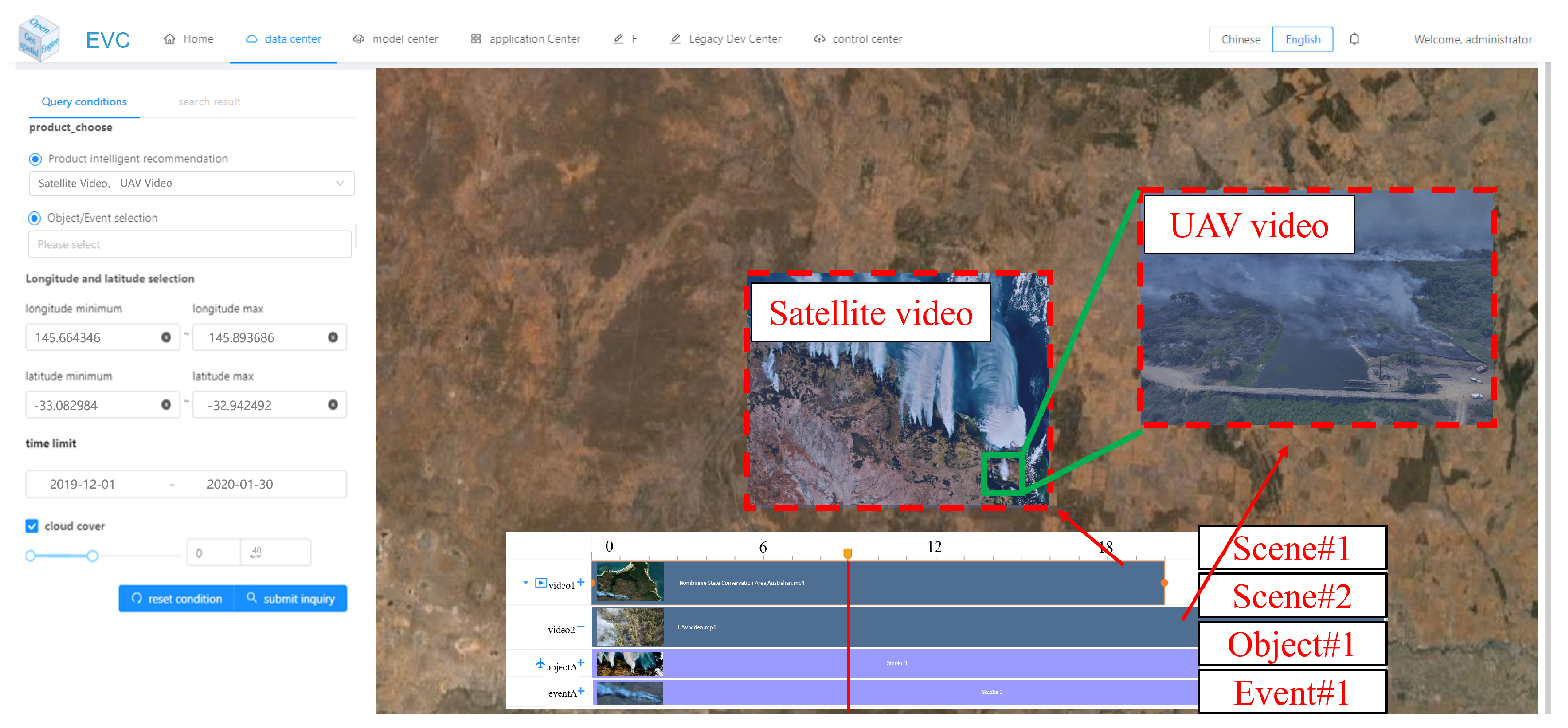Image resolution: width=1568 pixels, height=728 pixels.
Task: Collapse the video1 track with its arrow
Action: click(x=525, y=583)
